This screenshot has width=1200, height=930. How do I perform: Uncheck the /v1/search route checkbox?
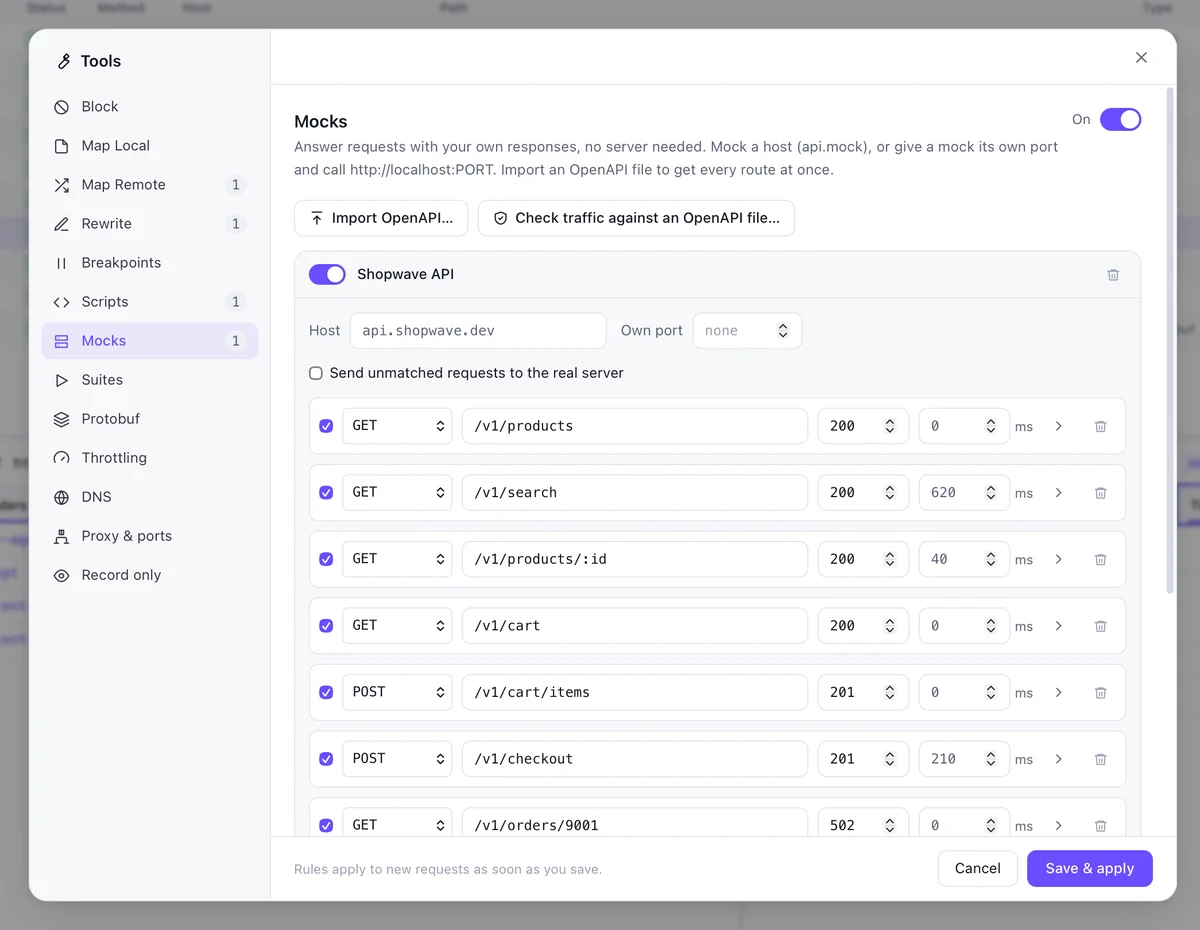[326, 493]
